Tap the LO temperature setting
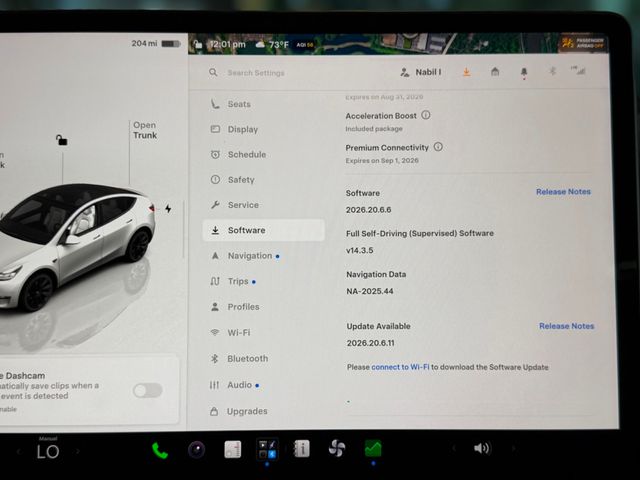The width and height of the screenshot is (640, 480). pyautogui.click(x=48, y=452)
